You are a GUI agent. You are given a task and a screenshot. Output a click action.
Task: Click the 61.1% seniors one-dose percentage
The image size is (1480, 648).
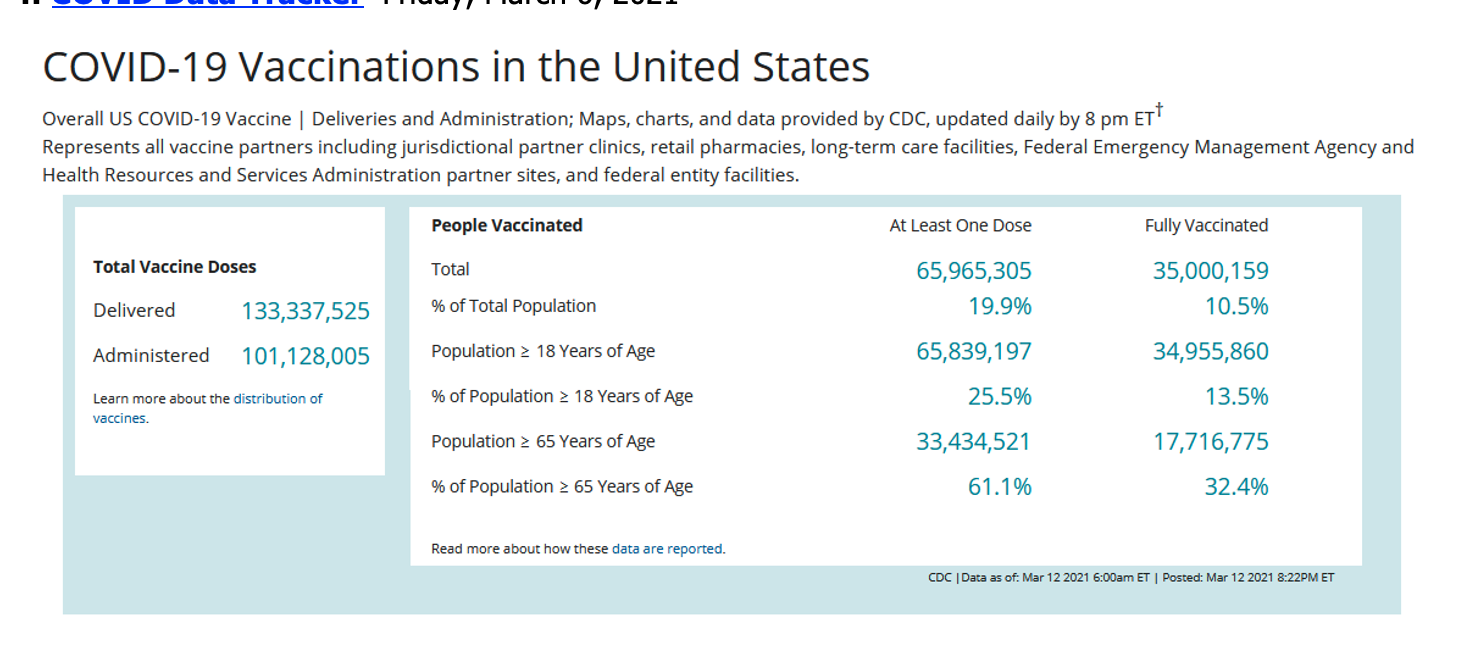pyautogui.click(x=999, y=487)
